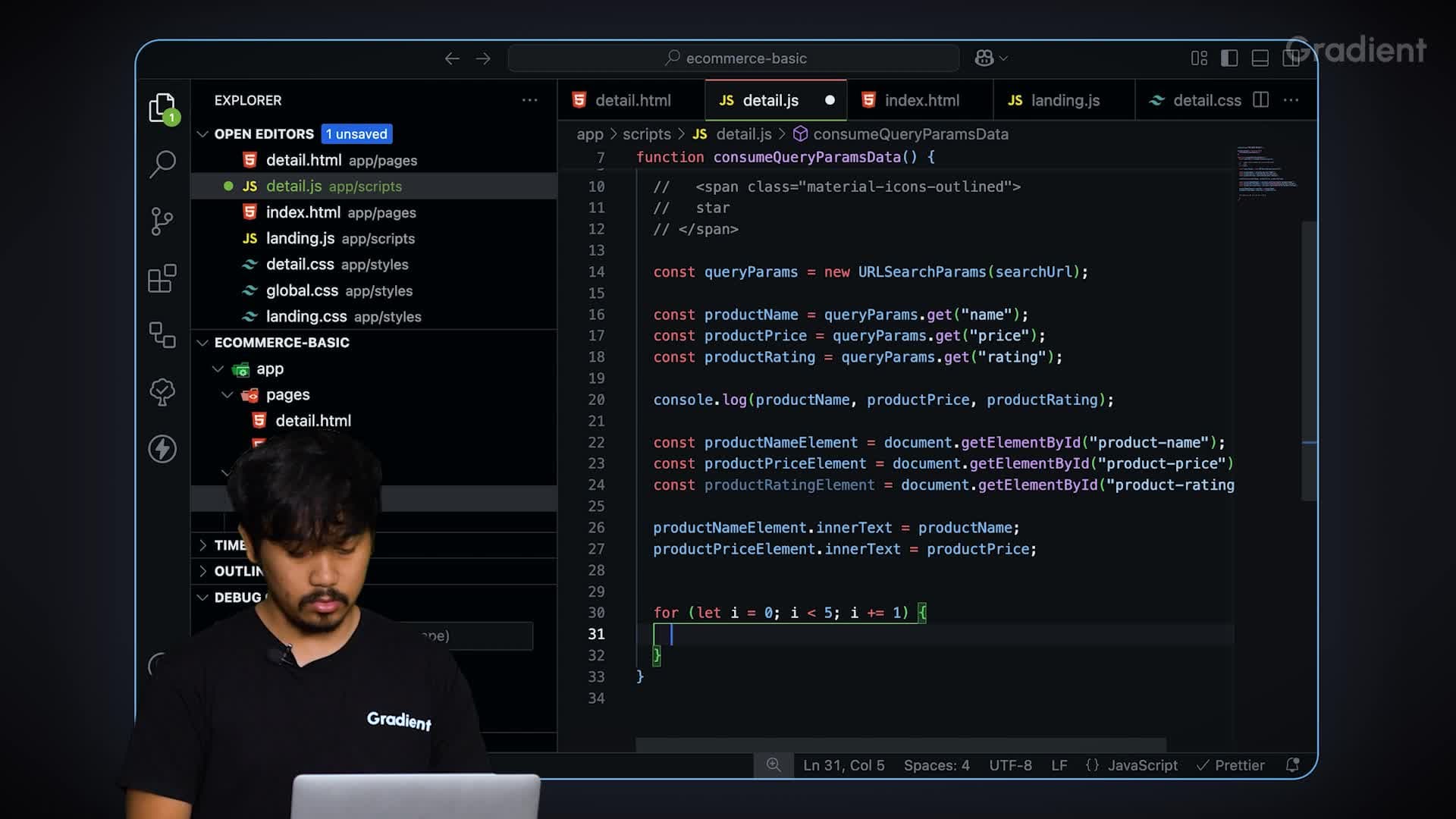
Task: Open notifications bell in status bar
Action: [x=1293, y=765]
